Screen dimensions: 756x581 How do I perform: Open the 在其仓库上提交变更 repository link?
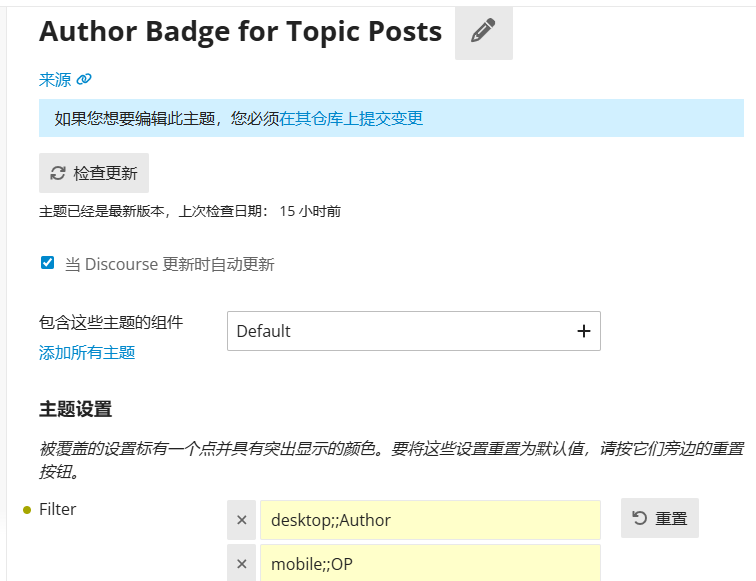pyautogui.click(x=351, y=118)
